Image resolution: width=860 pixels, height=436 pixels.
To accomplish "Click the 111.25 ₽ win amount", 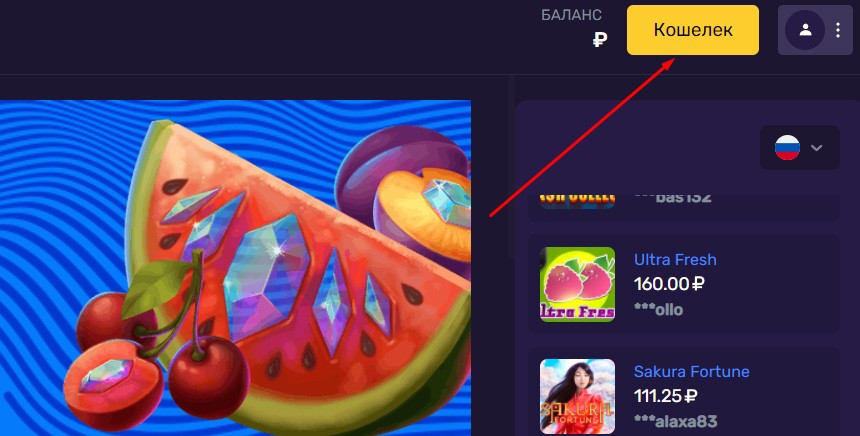I will point(665,396).
